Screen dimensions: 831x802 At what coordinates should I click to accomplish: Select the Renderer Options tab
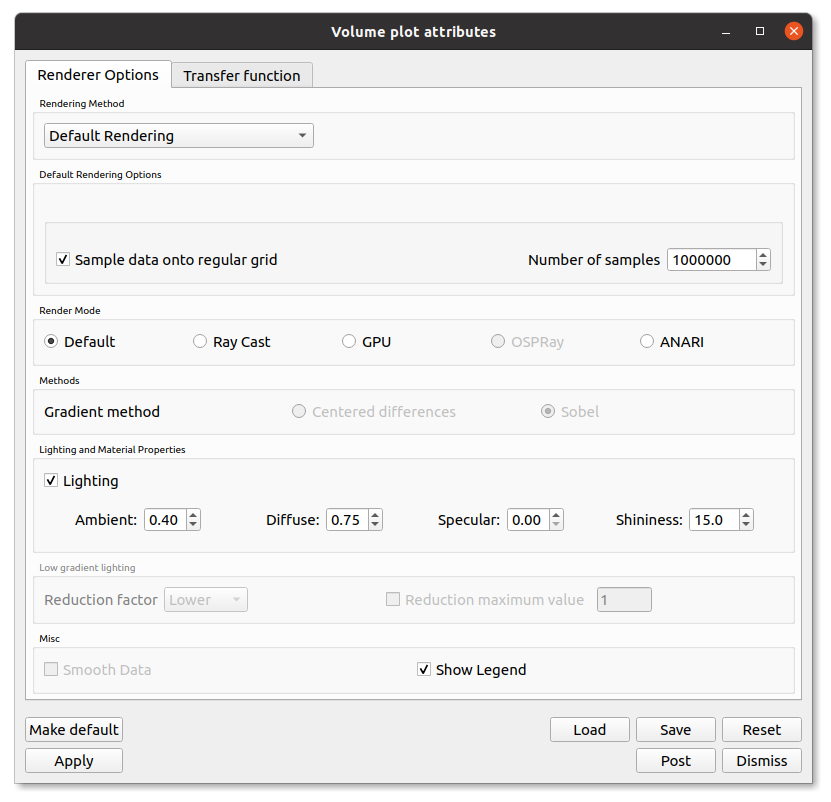point(98,75)
